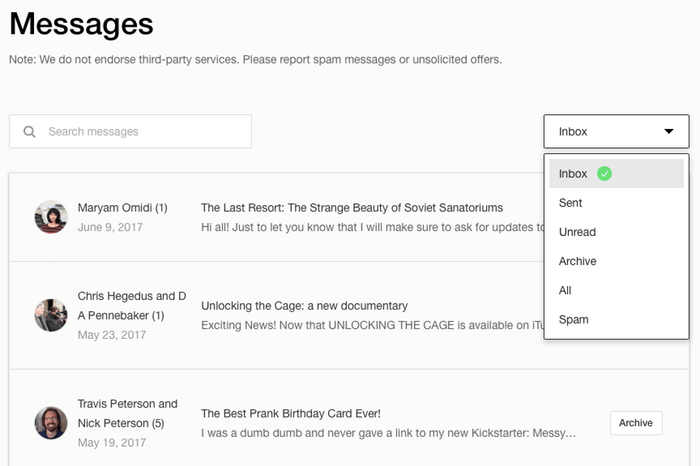Open the Spam folder option
The height and width of the screenshot is (466, 700).
[x=574, y=320]
